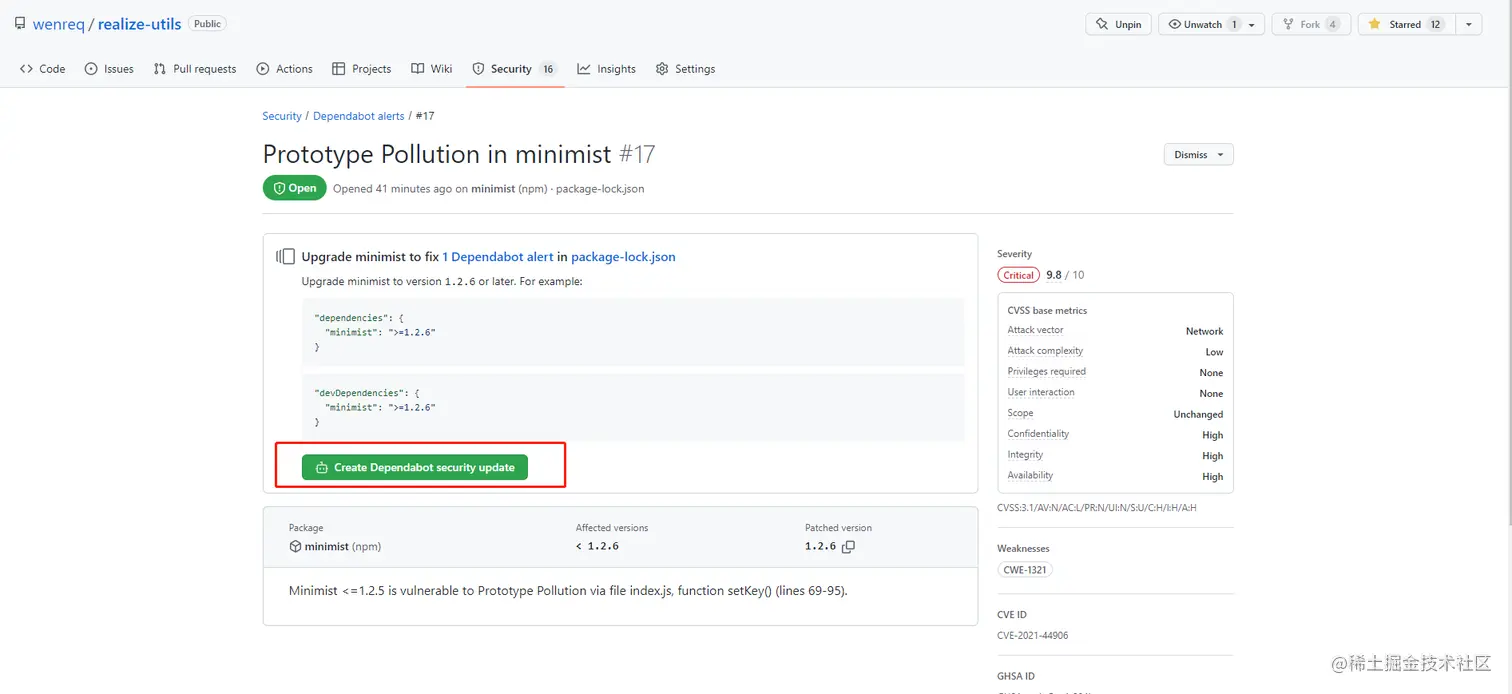Click the Starred button

coord(1406,24)
